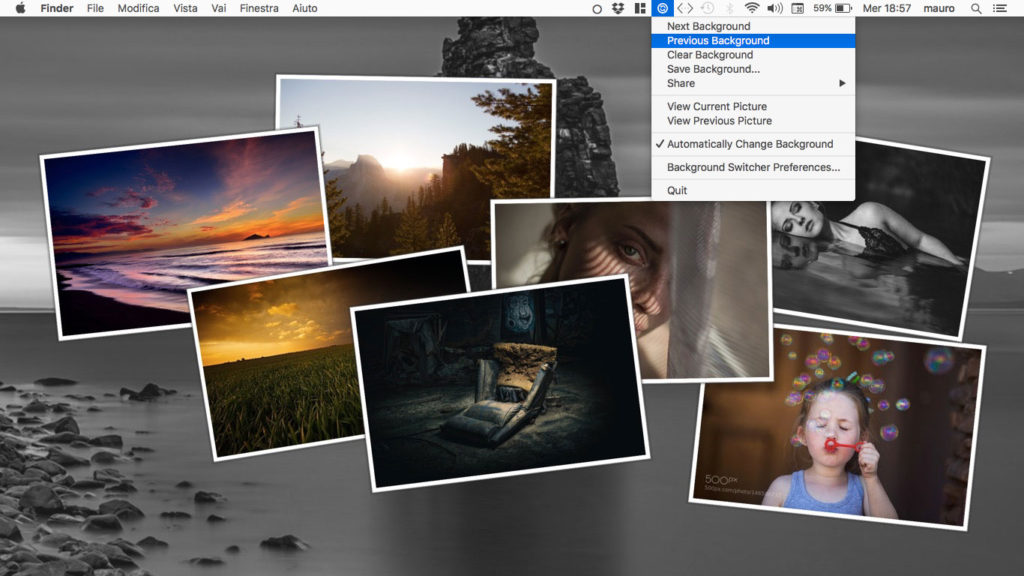Open the volume control icon

click(x=774, y=8)
